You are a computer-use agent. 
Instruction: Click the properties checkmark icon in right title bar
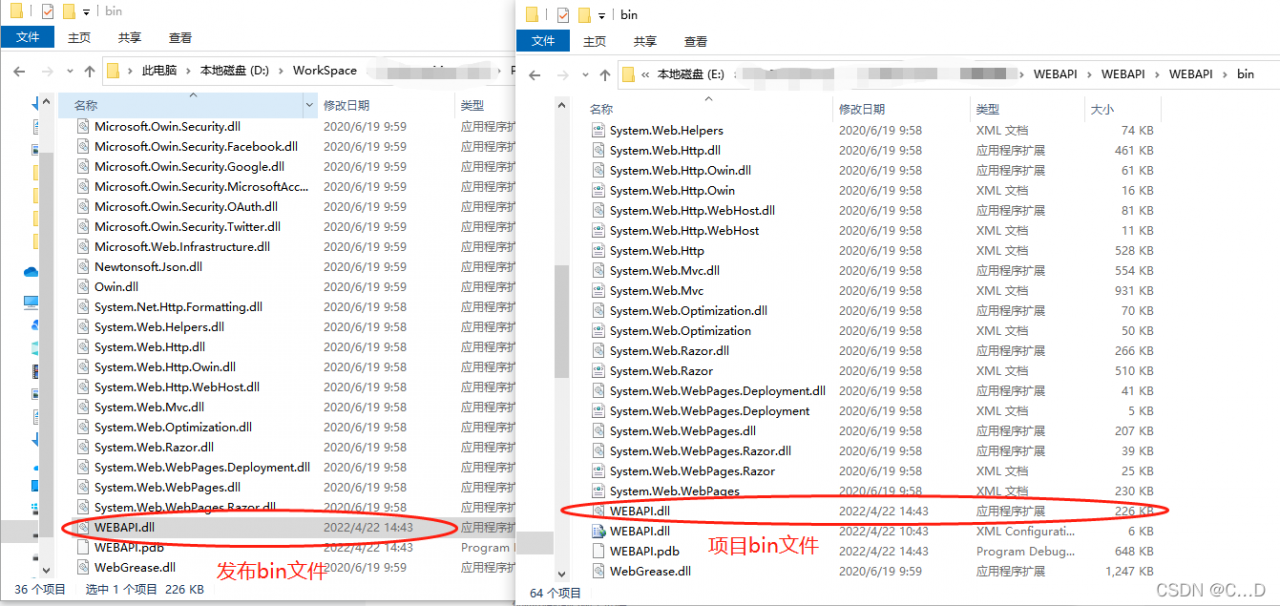pyautogui.click(x=562, y=15)
